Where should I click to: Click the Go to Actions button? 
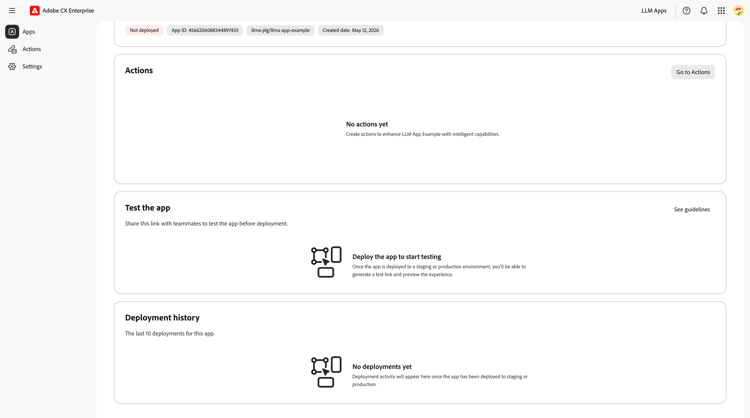tap(693, 72)
